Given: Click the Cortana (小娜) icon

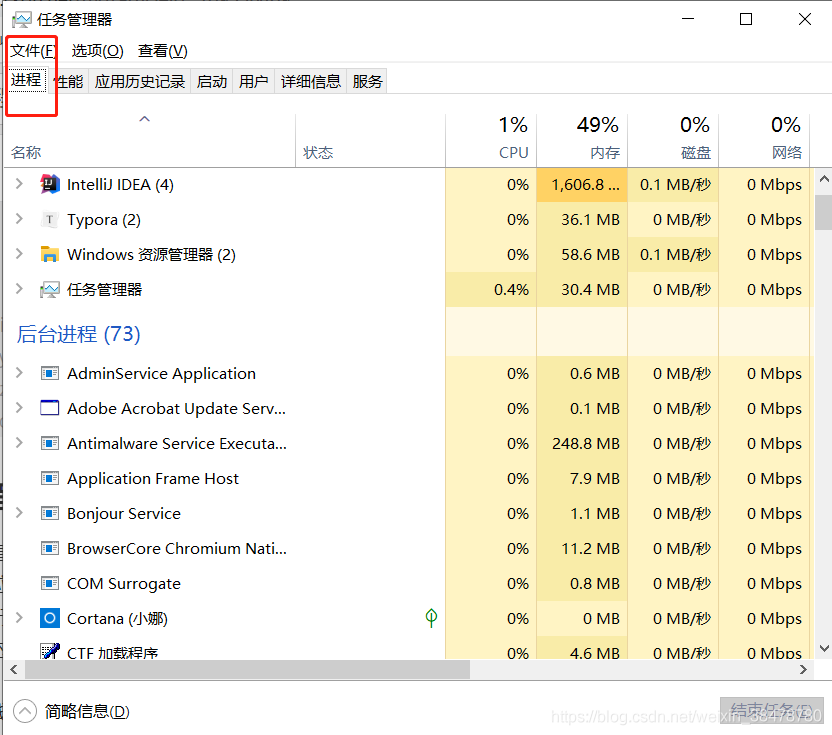Looking at the screenshot, I should pyautogui.click(x=49, y=618).
